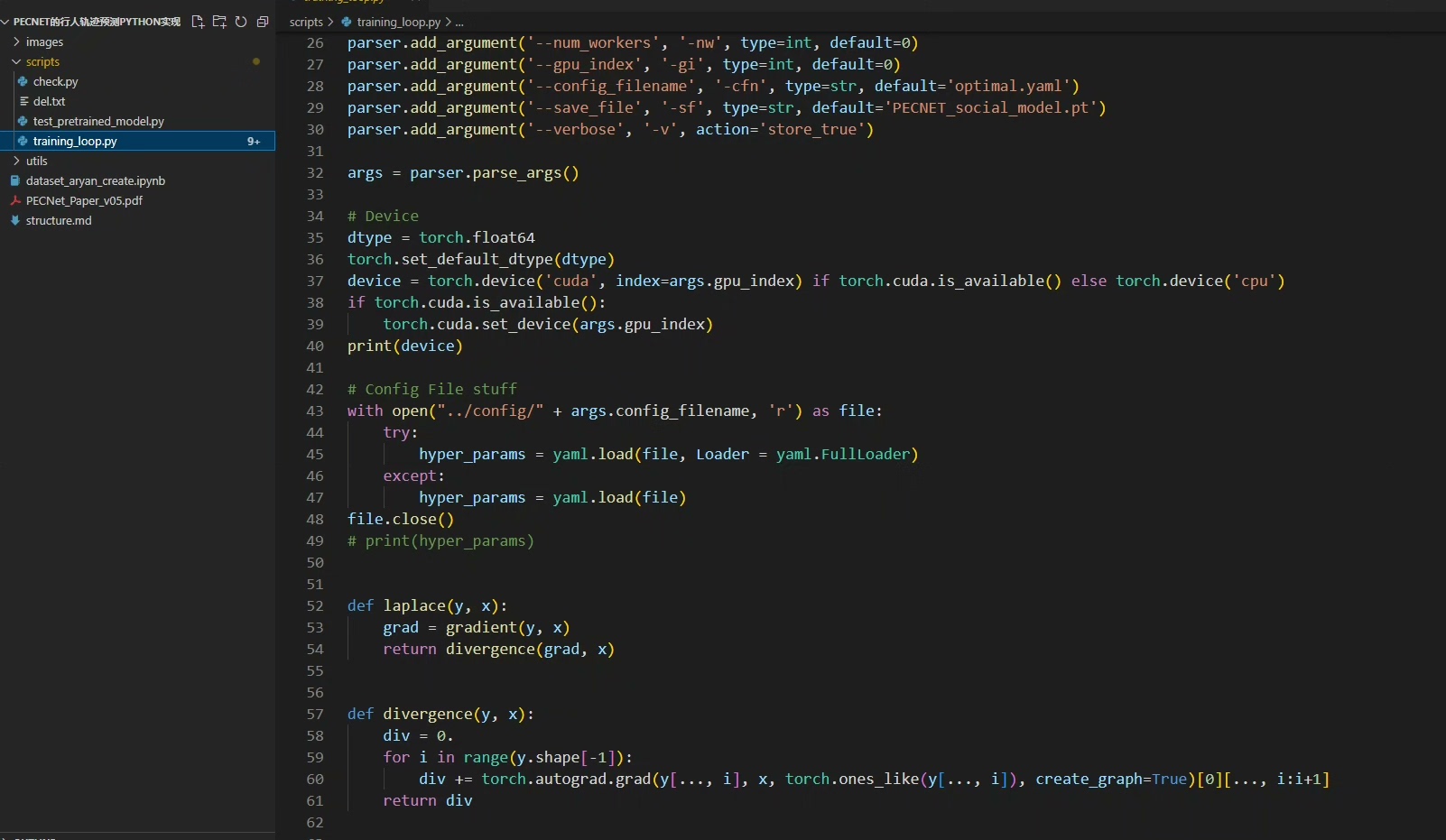Click on 'print(device)' statement
Viewport: 1446px width, 840px height.
(405, 346)
